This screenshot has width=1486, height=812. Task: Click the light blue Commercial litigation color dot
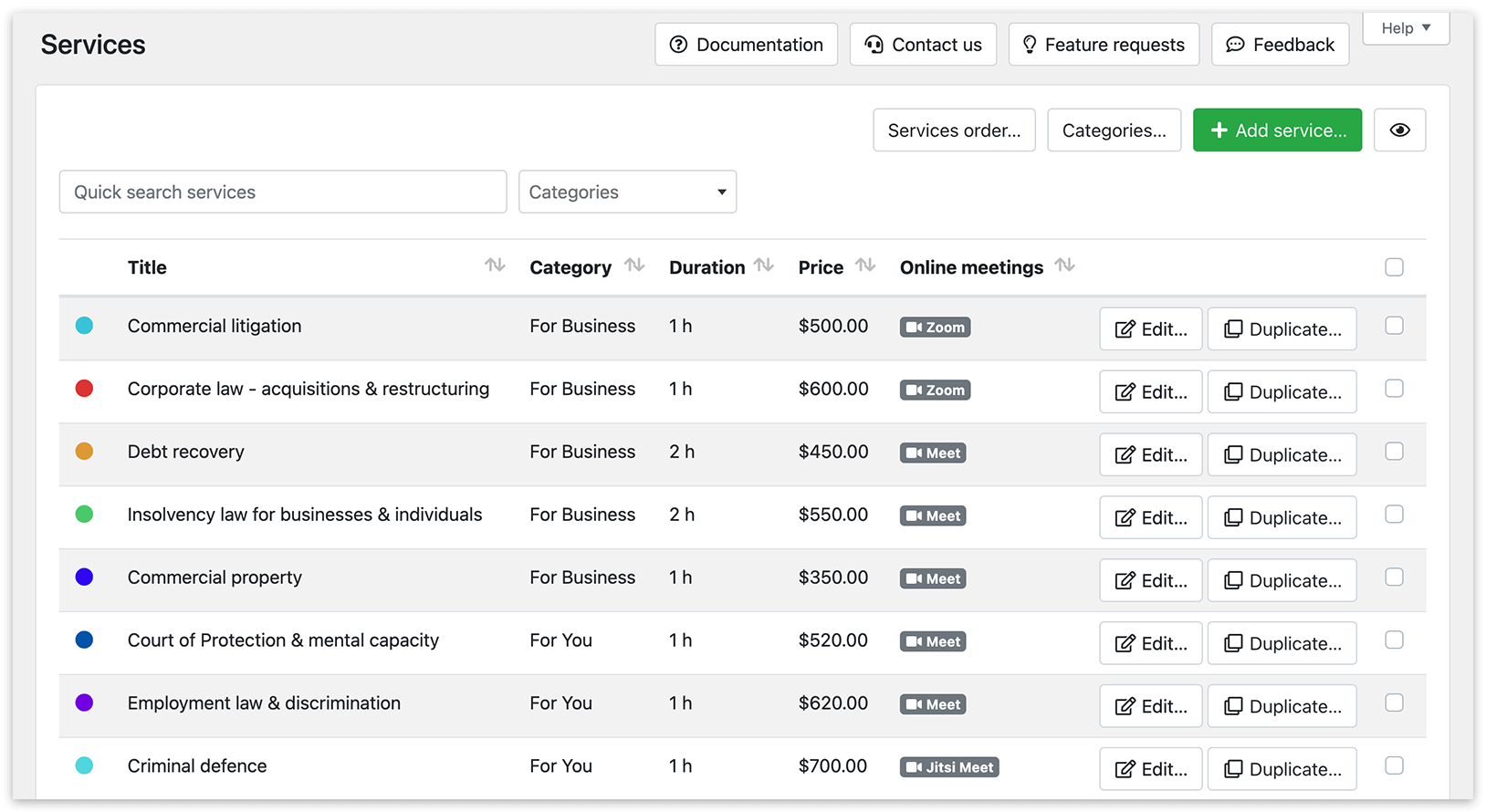[84, 326]
